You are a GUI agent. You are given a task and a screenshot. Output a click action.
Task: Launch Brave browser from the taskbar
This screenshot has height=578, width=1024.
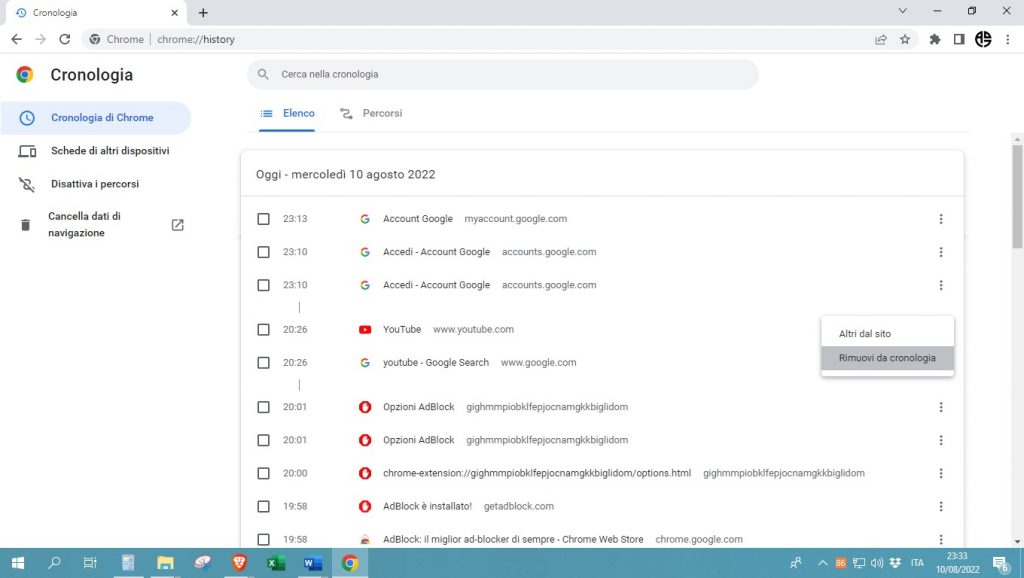(239, 563)
